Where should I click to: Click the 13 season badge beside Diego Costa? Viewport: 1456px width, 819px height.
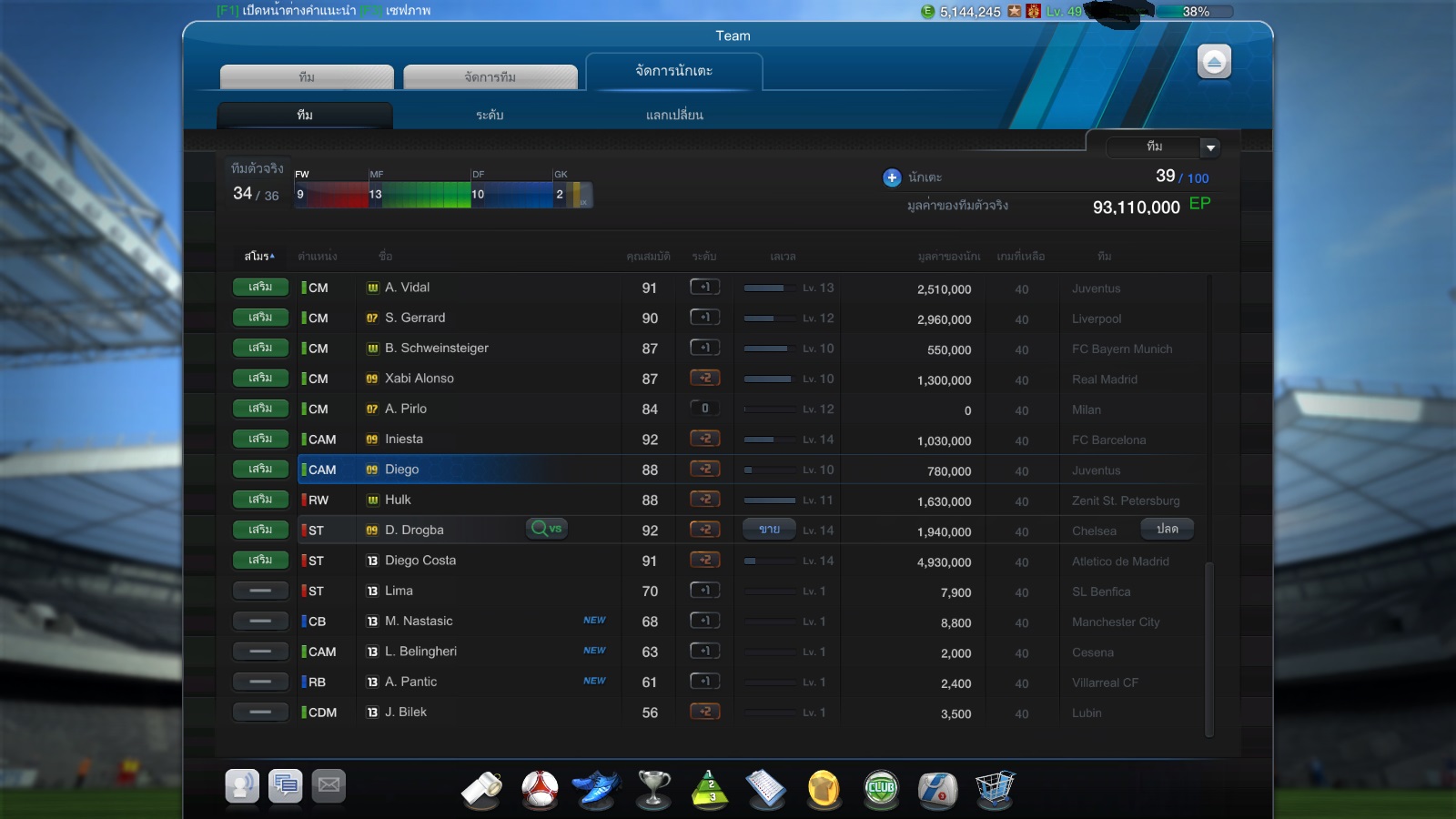click(x=372, y=561)
